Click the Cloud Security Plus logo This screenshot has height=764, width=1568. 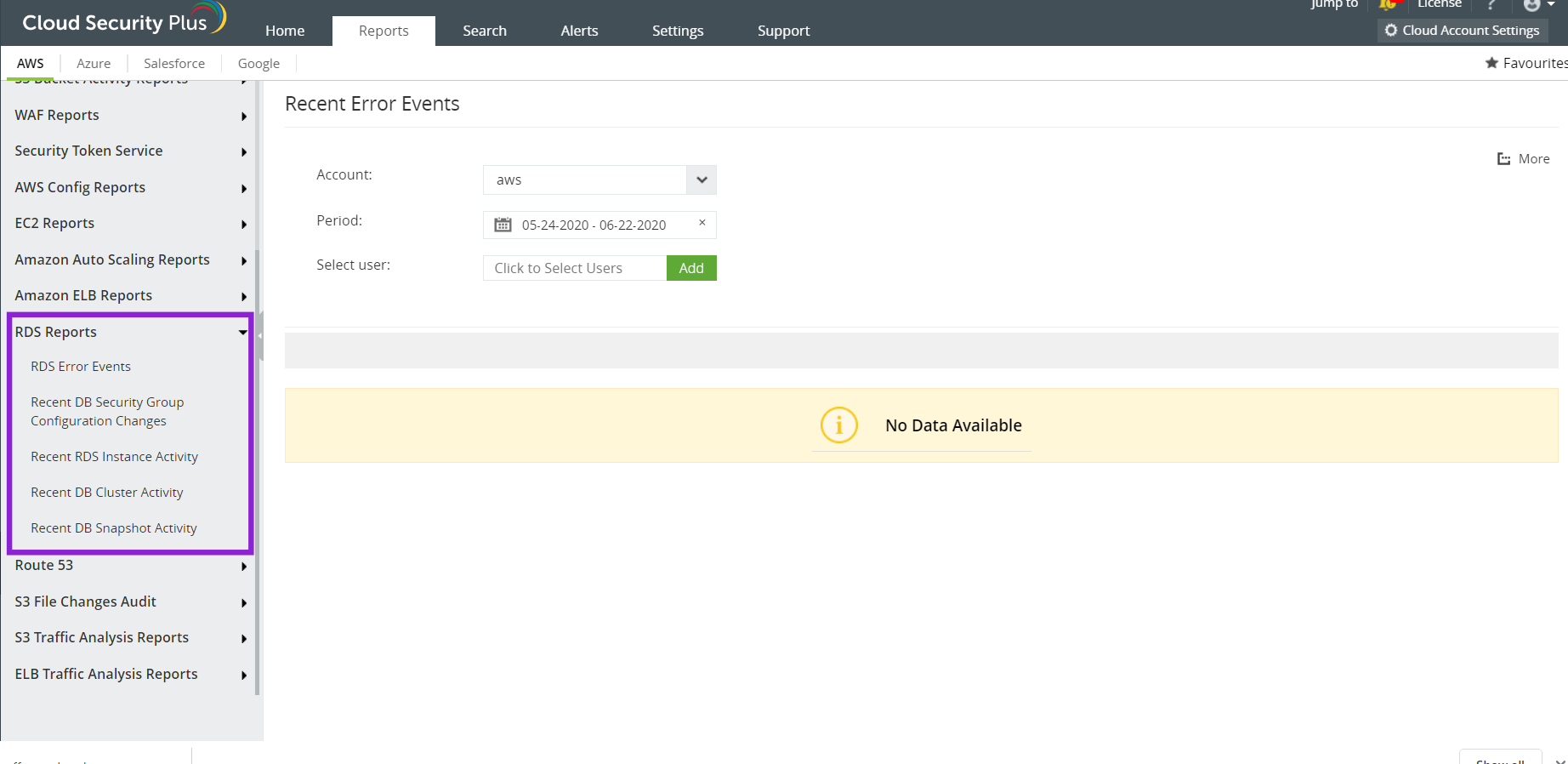click(x=124, y=20)
